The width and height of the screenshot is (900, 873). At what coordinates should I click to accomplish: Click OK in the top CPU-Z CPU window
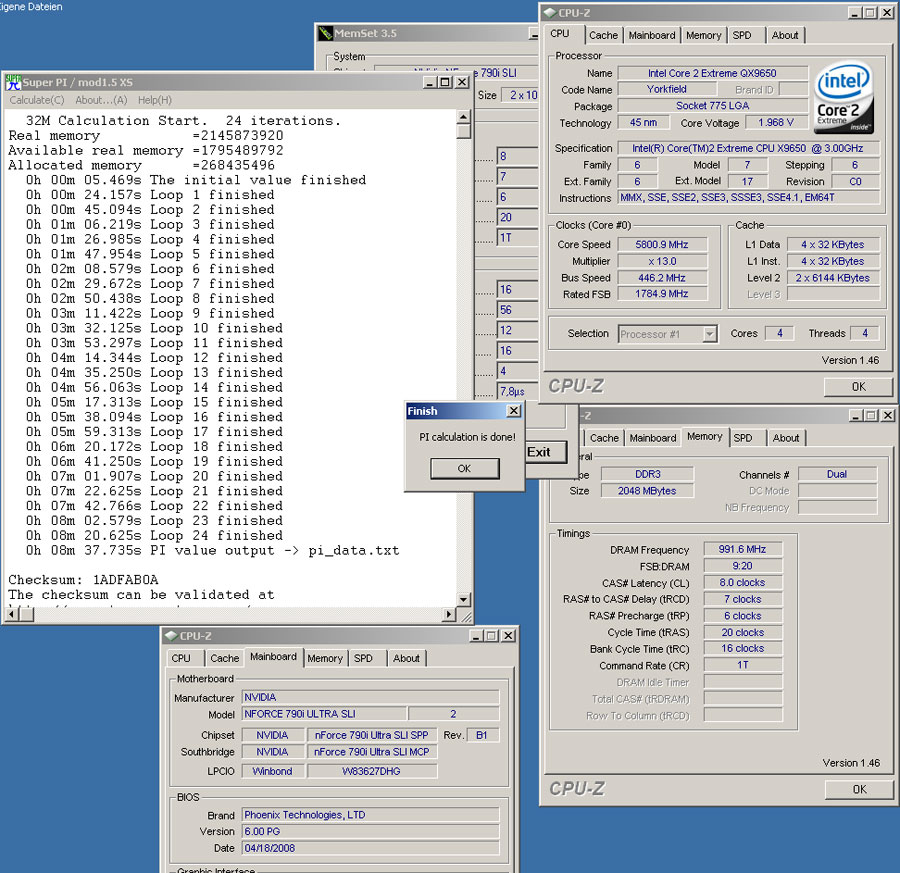858,387
